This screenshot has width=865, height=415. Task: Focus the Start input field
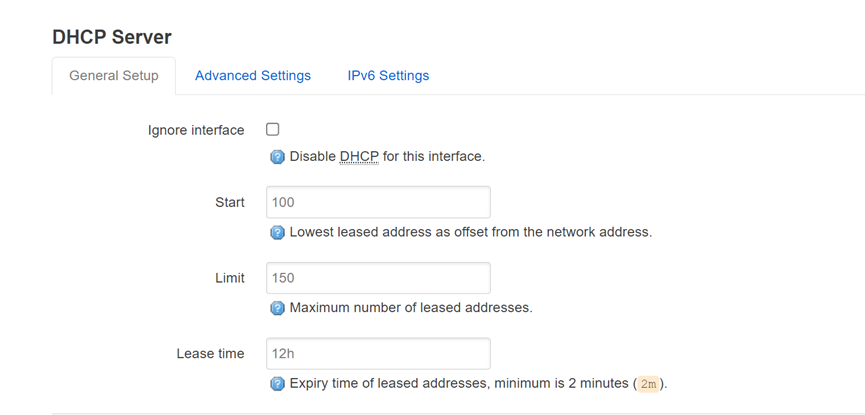pos(378,202)
